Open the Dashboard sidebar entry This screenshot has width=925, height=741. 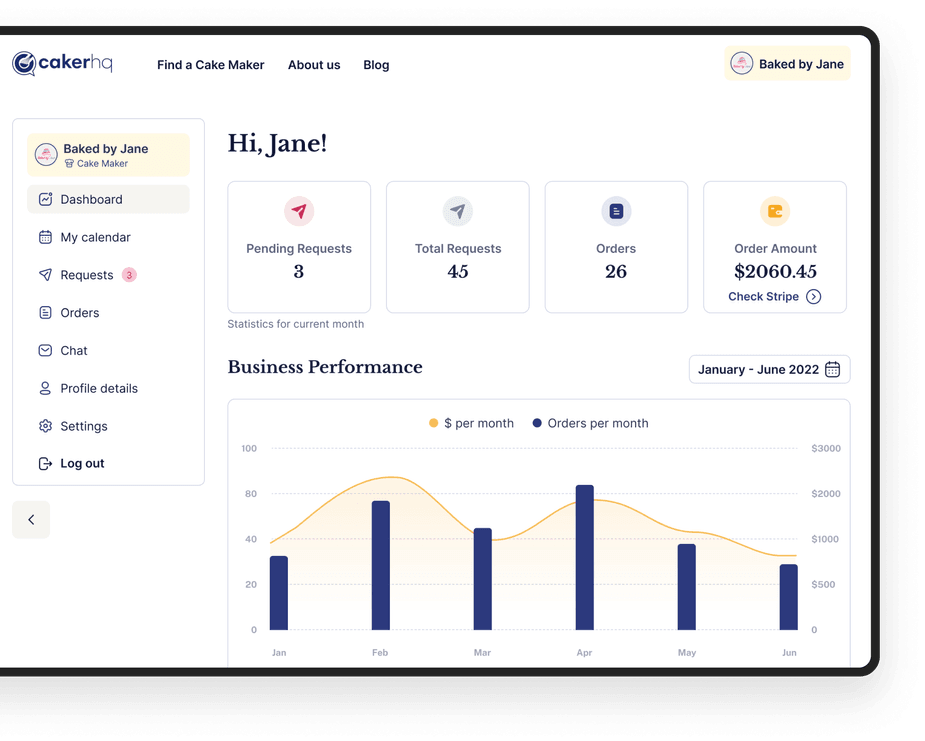click(91, 199)
